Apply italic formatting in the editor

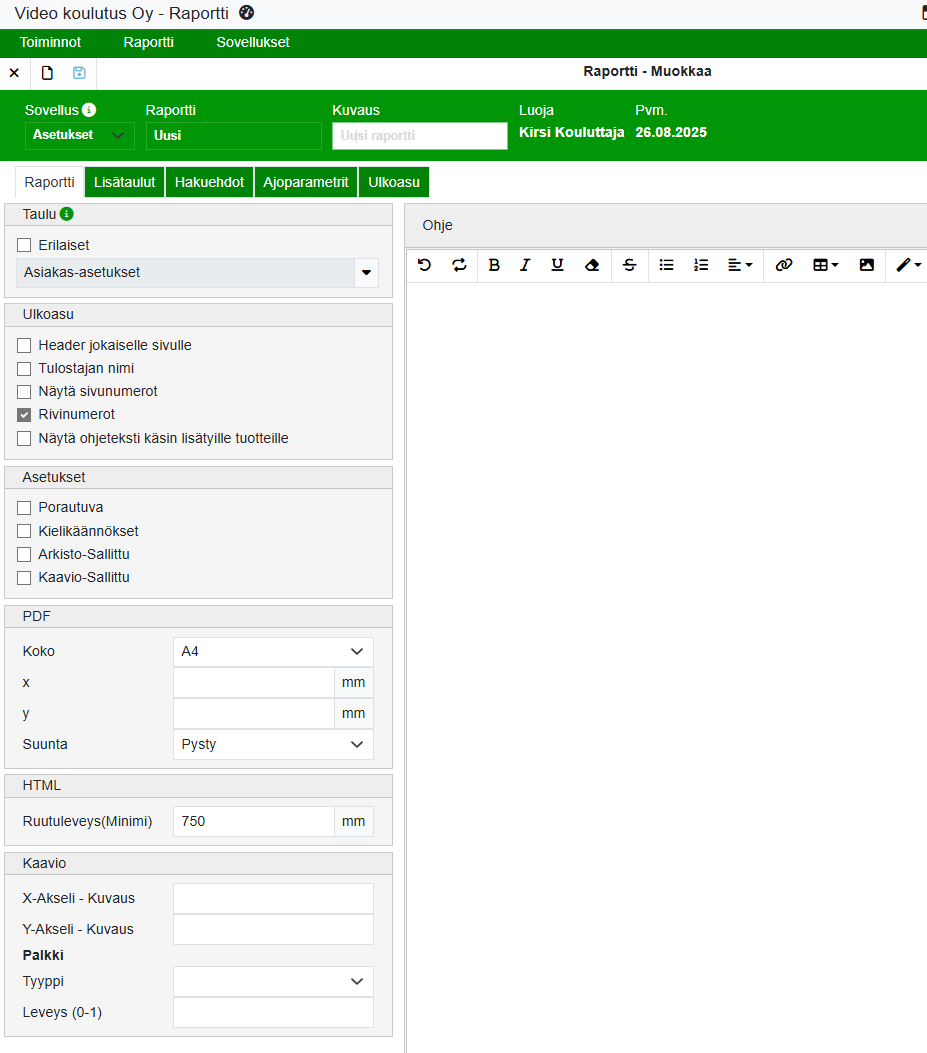525,265
